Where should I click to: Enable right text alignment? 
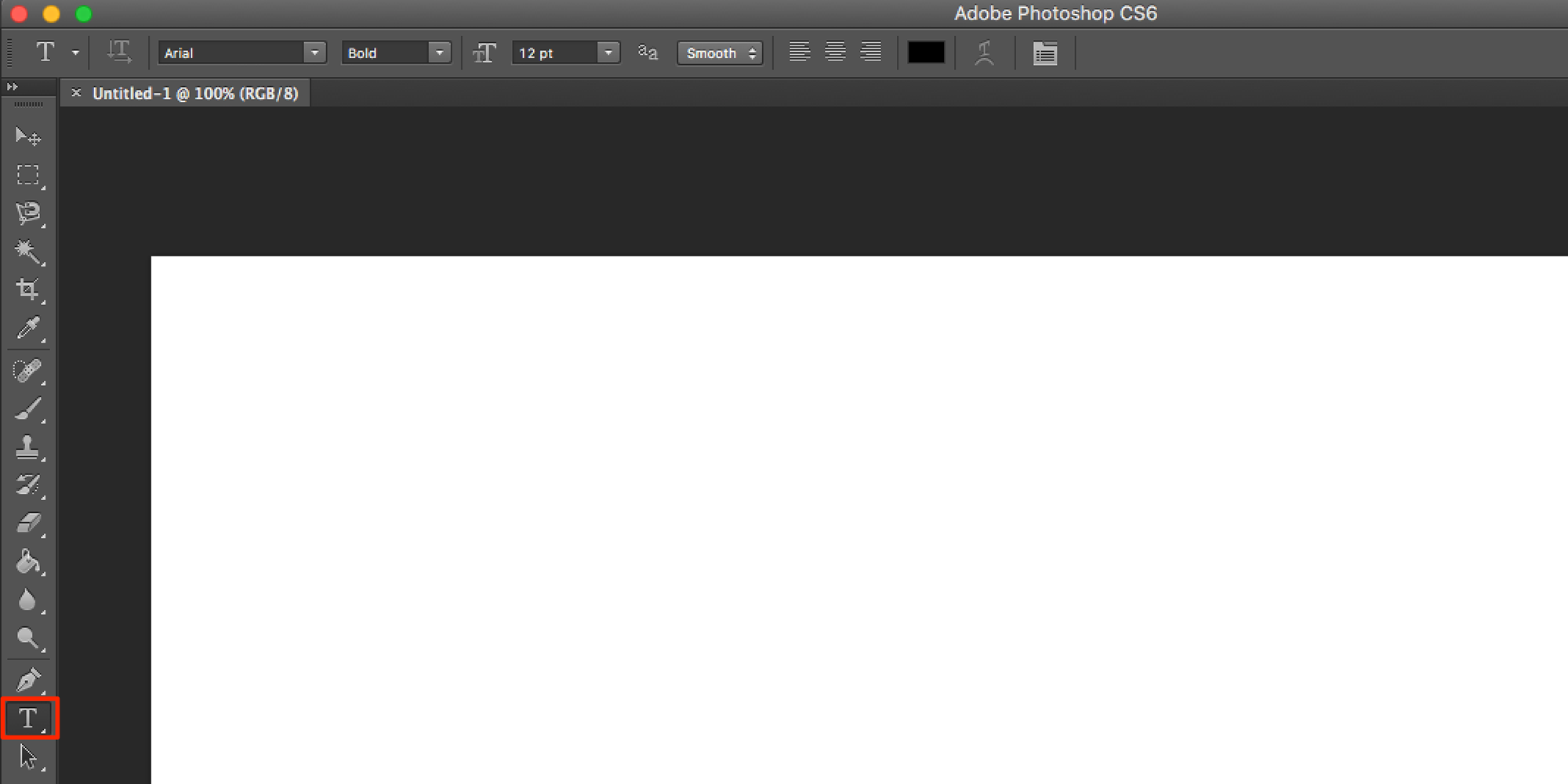[869, 52]
